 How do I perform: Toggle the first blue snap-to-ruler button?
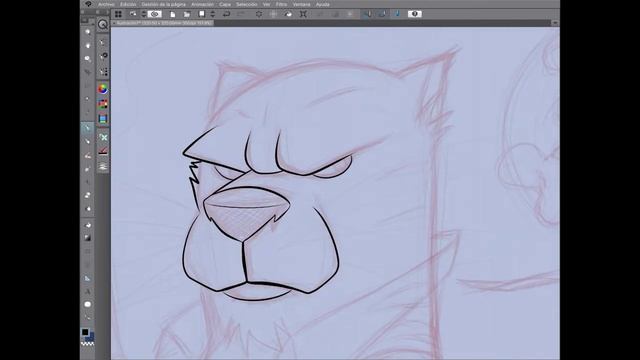pos(367,14)
